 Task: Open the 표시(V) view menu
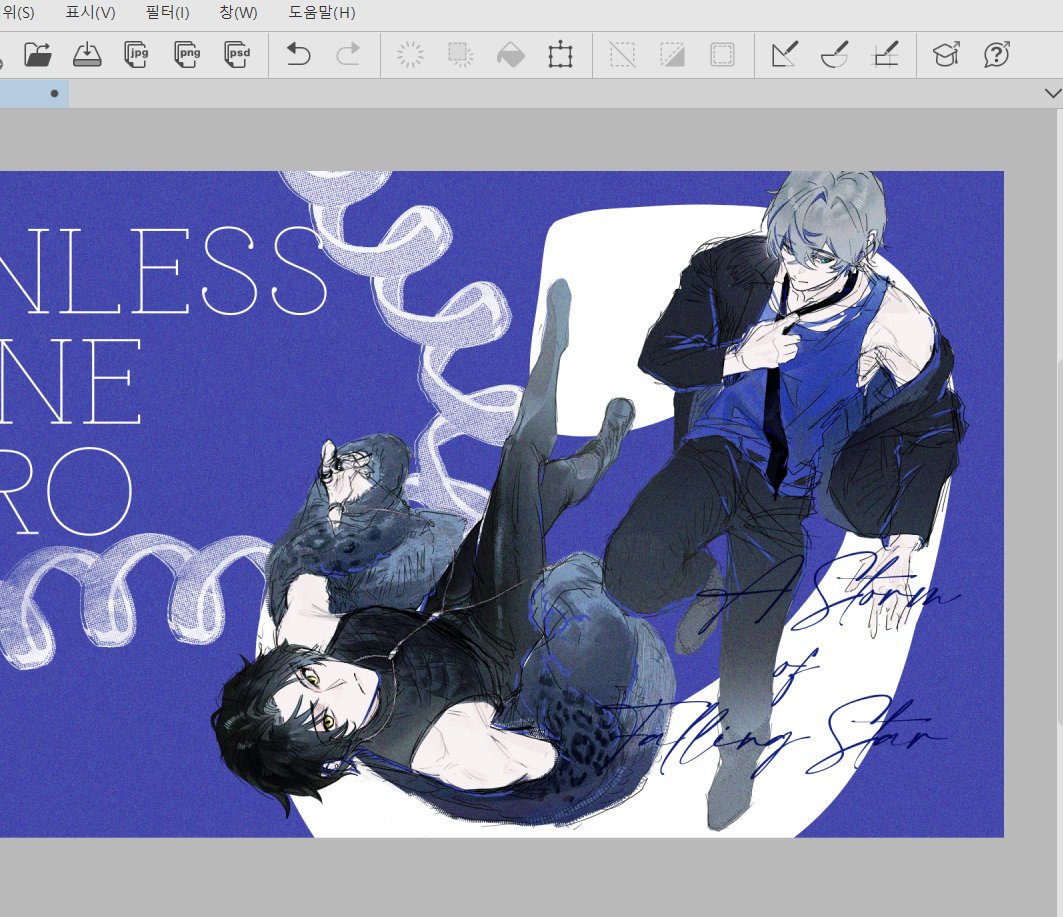[x=90, y=12]
